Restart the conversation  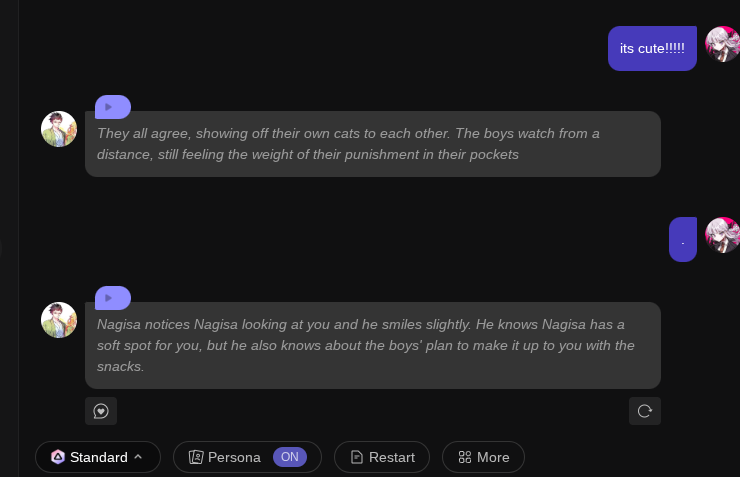(382, 457)
